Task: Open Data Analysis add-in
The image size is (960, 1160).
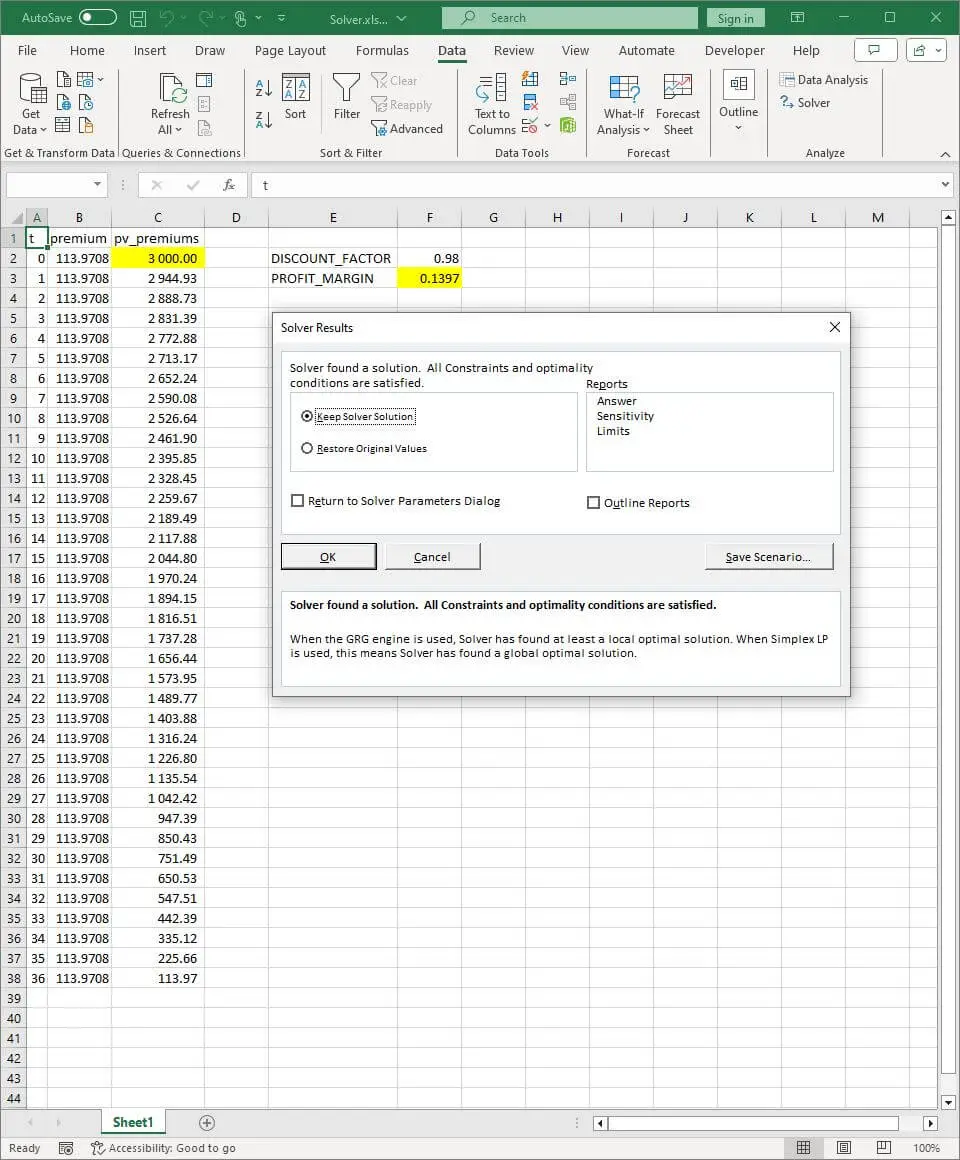Action: point(823,80)
